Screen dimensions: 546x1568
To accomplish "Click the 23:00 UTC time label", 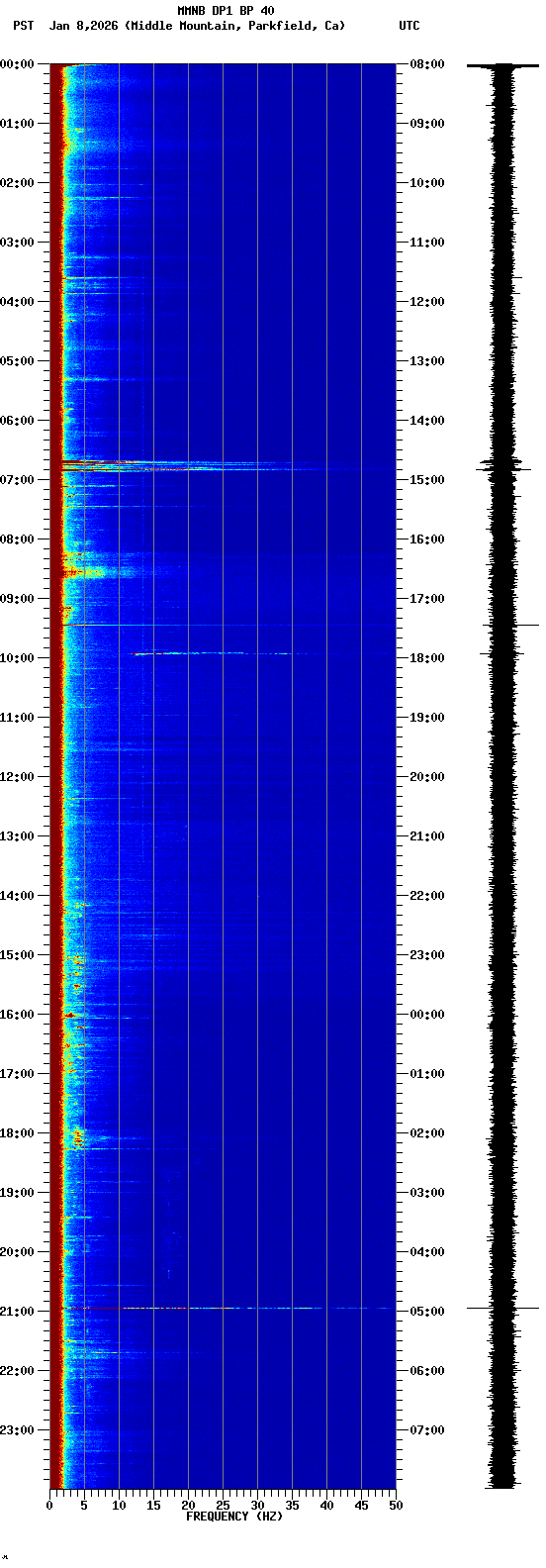I will 427,955.
